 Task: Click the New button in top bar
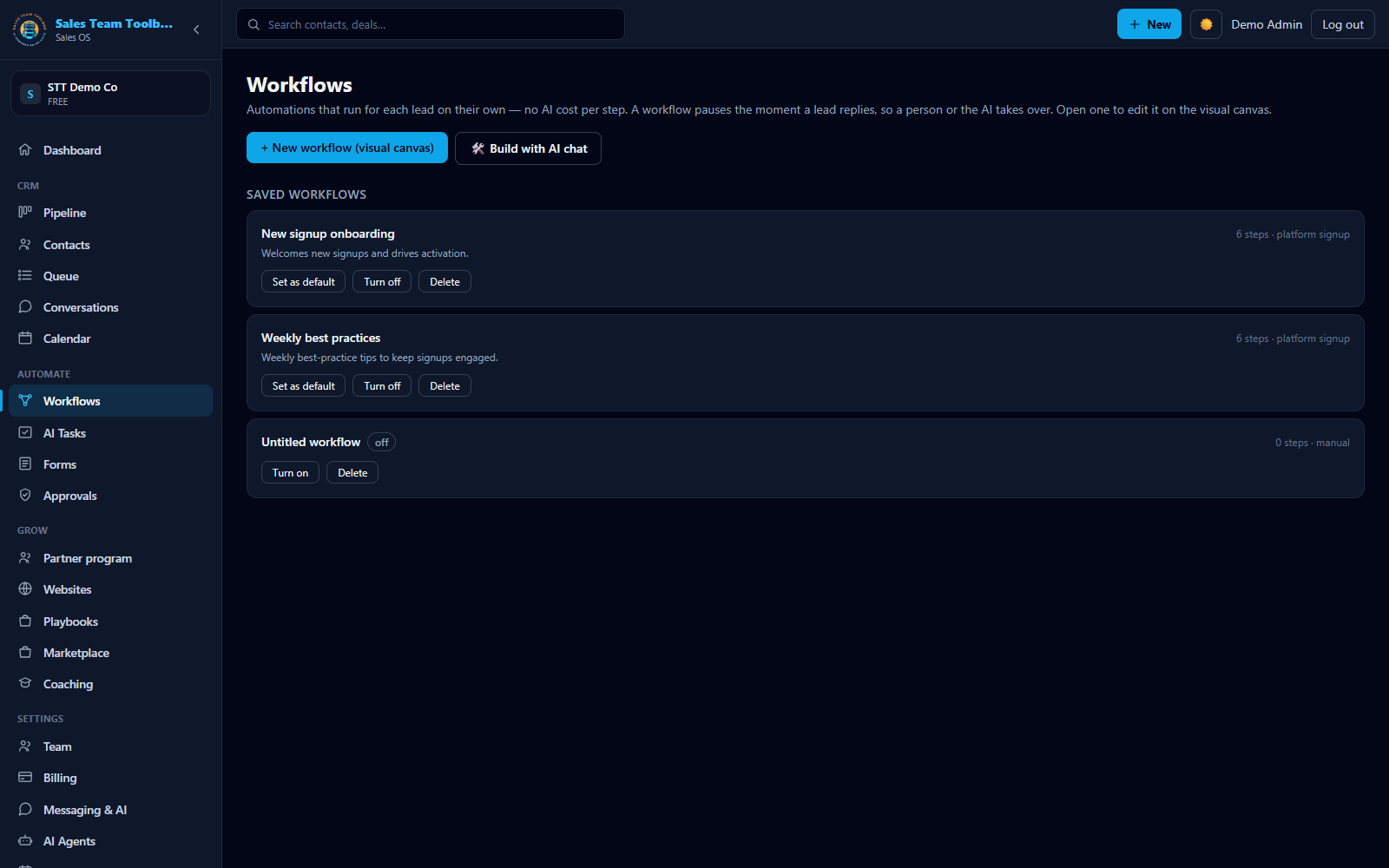[x=1149, y=24]
